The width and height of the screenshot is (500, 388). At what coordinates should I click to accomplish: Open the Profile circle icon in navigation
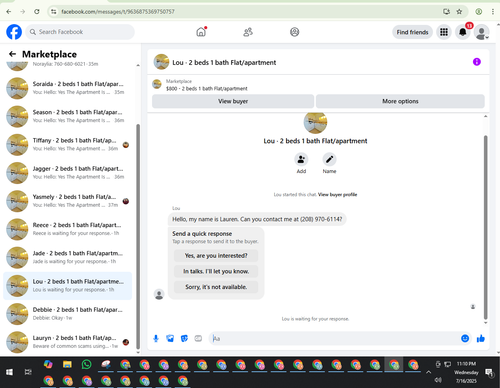pyautogui.click(x=294, y=32)
